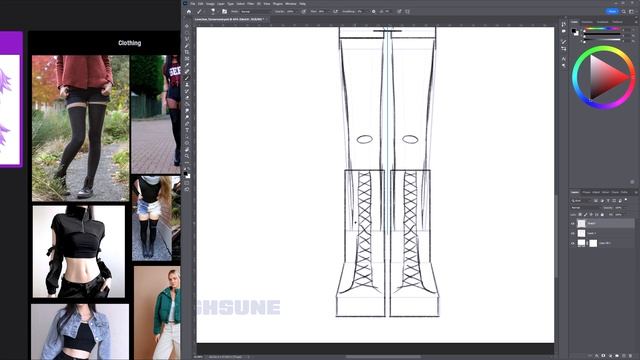Toggle layer filtering switch on or off
Viewport: 640px width, 360px height.
coord(626,200)
